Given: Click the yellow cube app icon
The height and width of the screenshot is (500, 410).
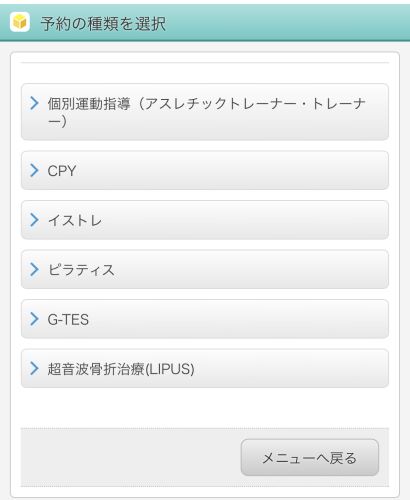Looking at the screenshot, I should (x=20, y=22).
